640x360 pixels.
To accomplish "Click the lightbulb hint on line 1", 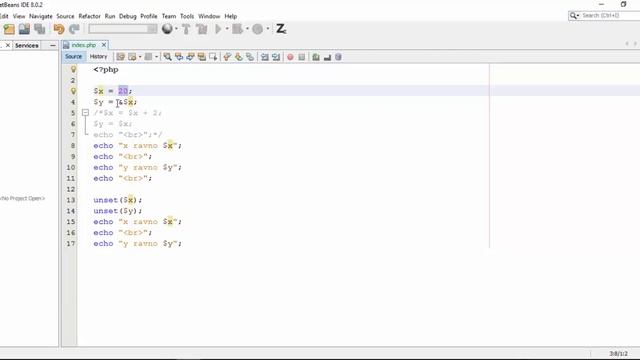I will [73, 69].
